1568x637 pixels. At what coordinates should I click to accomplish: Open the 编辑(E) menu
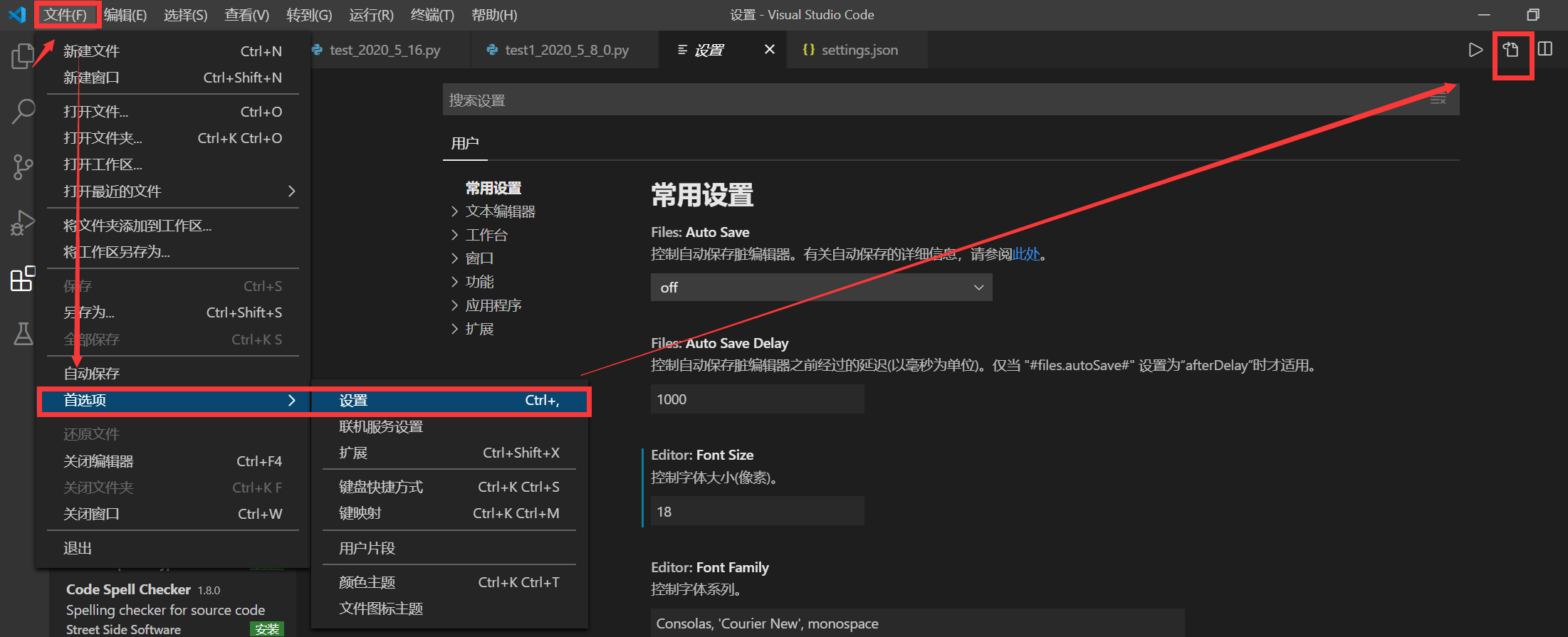(x=125, y=15)
